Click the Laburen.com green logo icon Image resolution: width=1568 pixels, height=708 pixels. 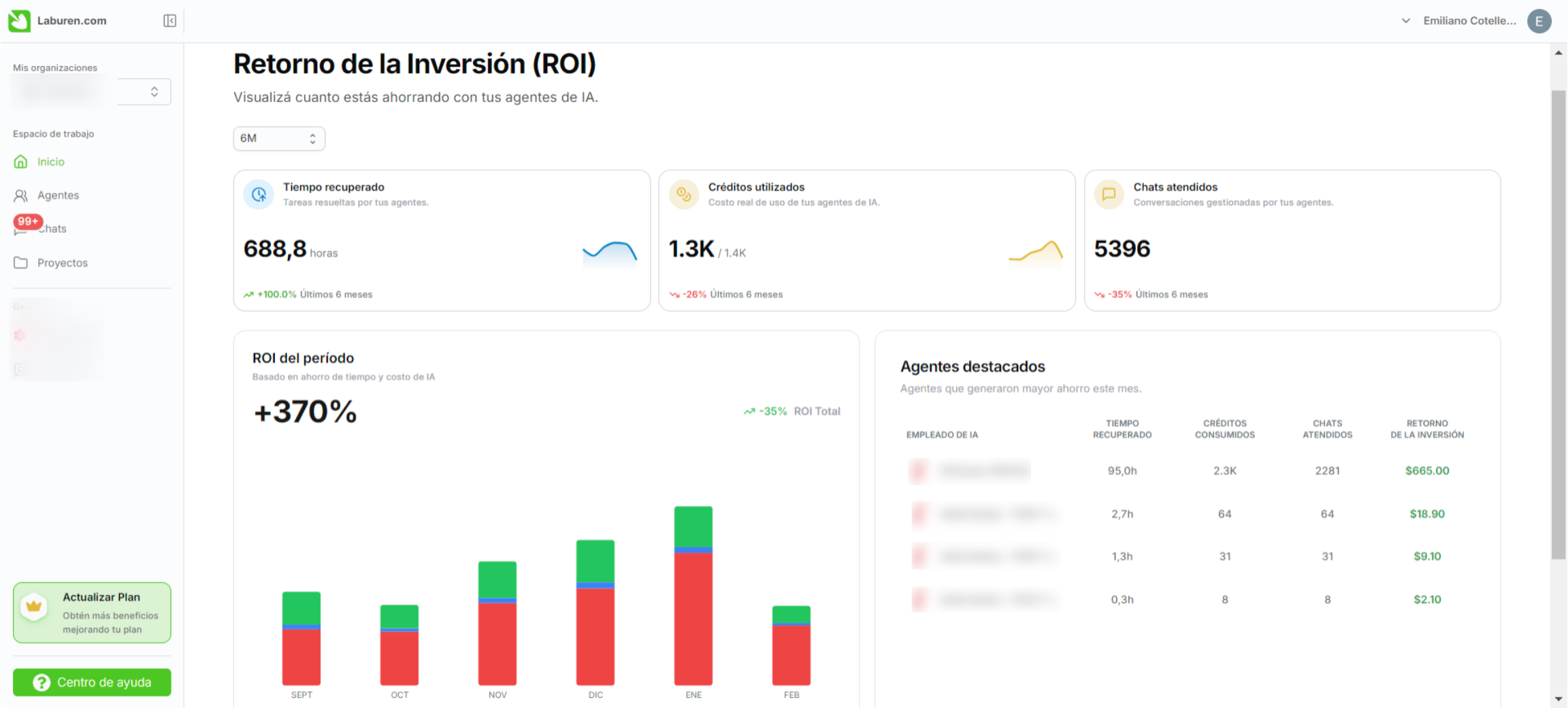click(x=19, y=20)
